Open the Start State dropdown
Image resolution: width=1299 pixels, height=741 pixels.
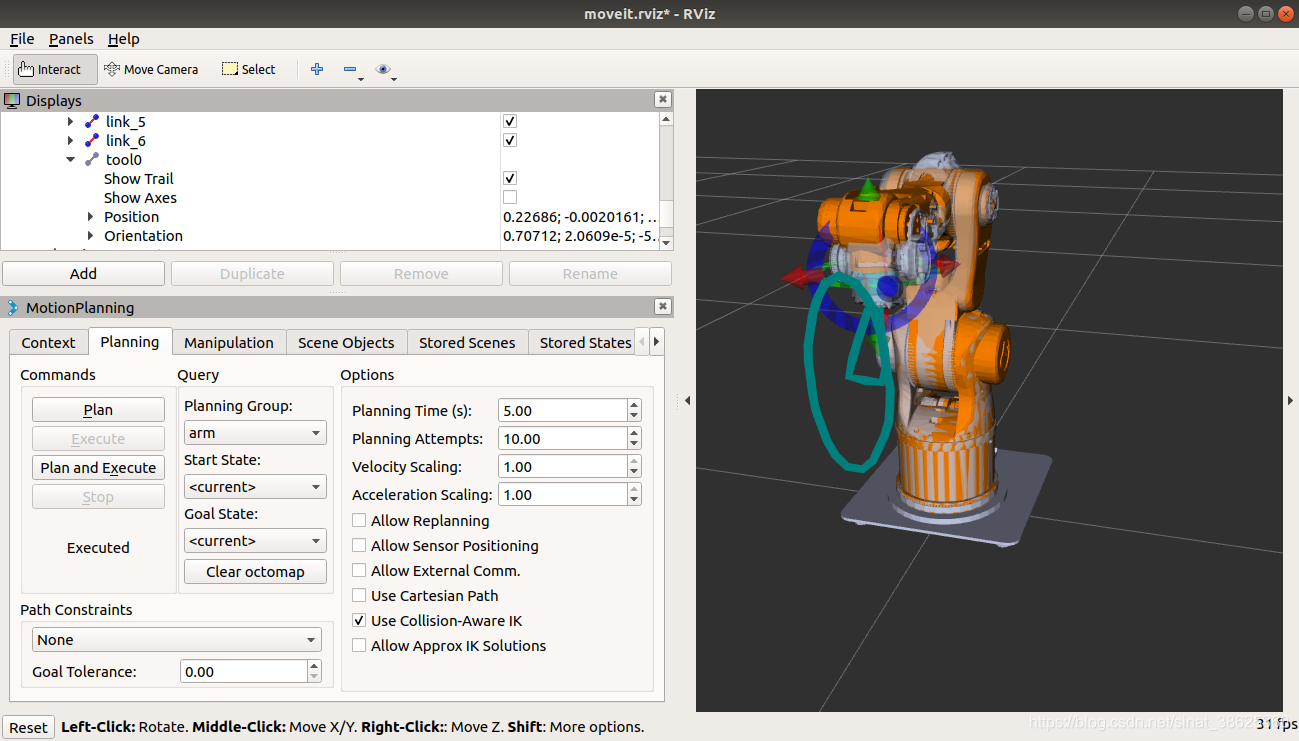[256, 486]
